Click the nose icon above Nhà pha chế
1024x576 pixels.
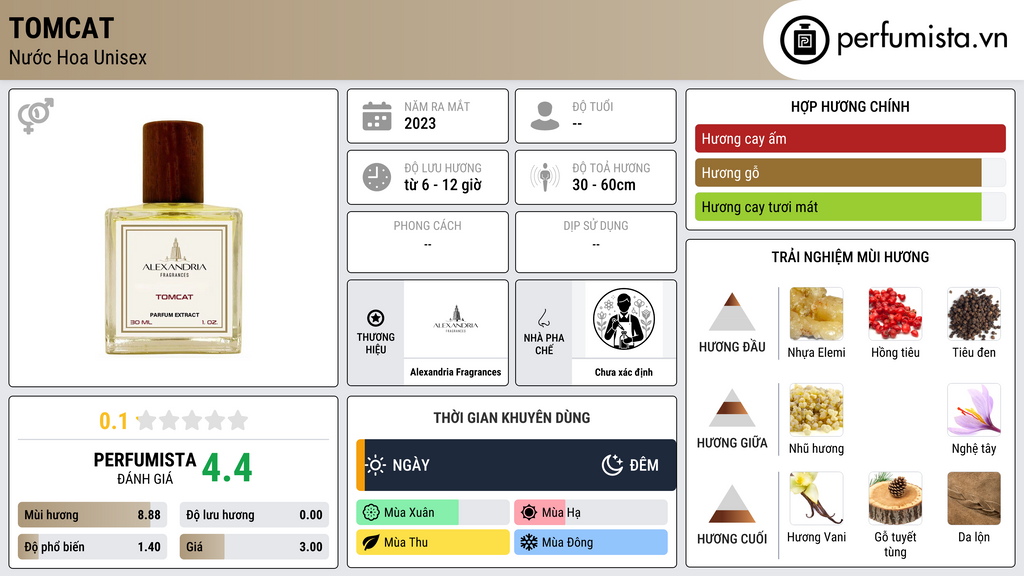543,318
